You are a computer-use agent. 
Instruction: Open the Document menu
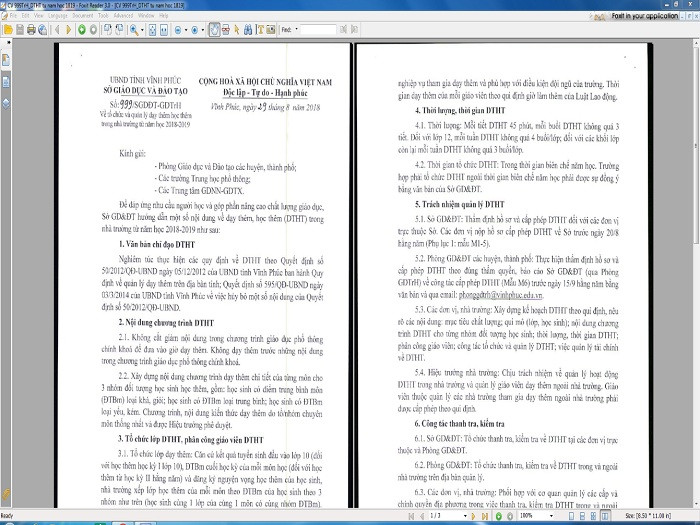tap(83, 15)
